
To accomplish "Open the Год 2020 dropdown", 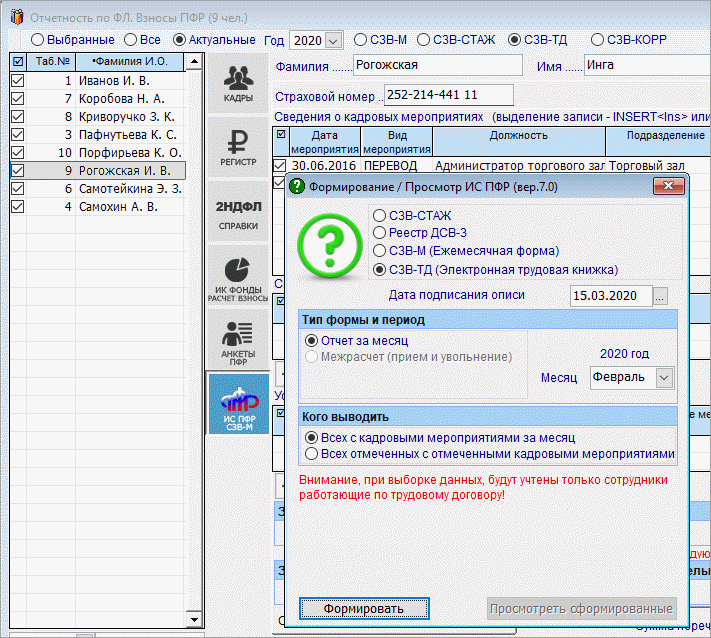I will 333,41.
